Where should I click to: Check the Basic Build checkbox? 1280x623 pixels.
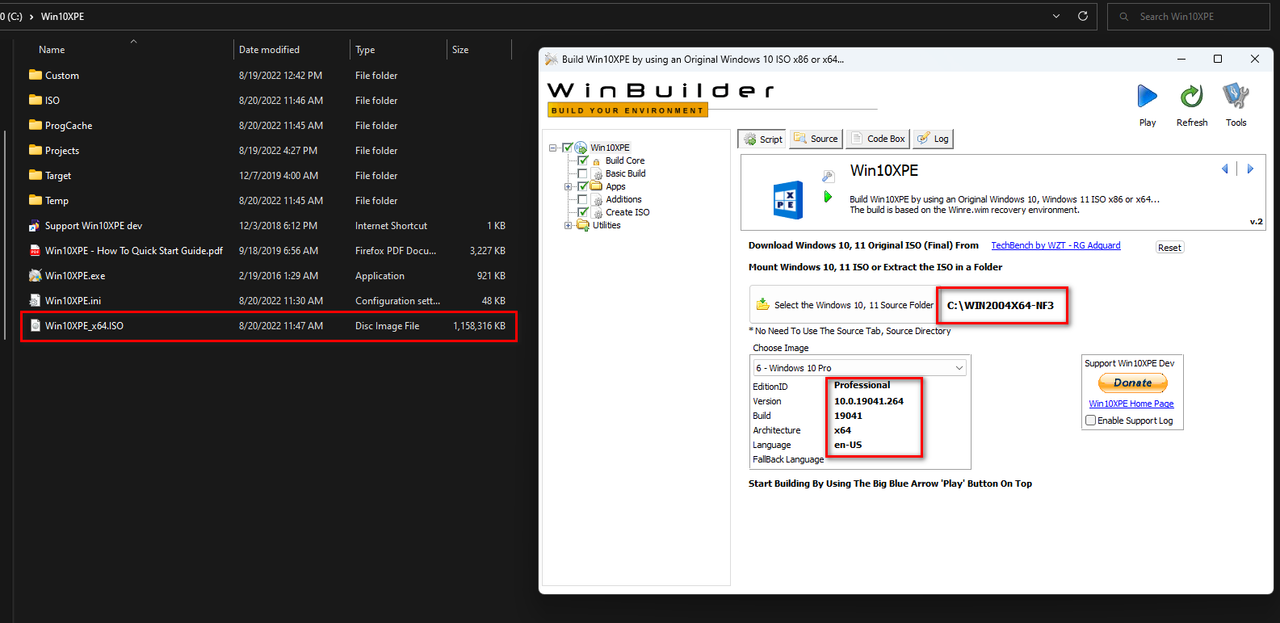point(583,174)
